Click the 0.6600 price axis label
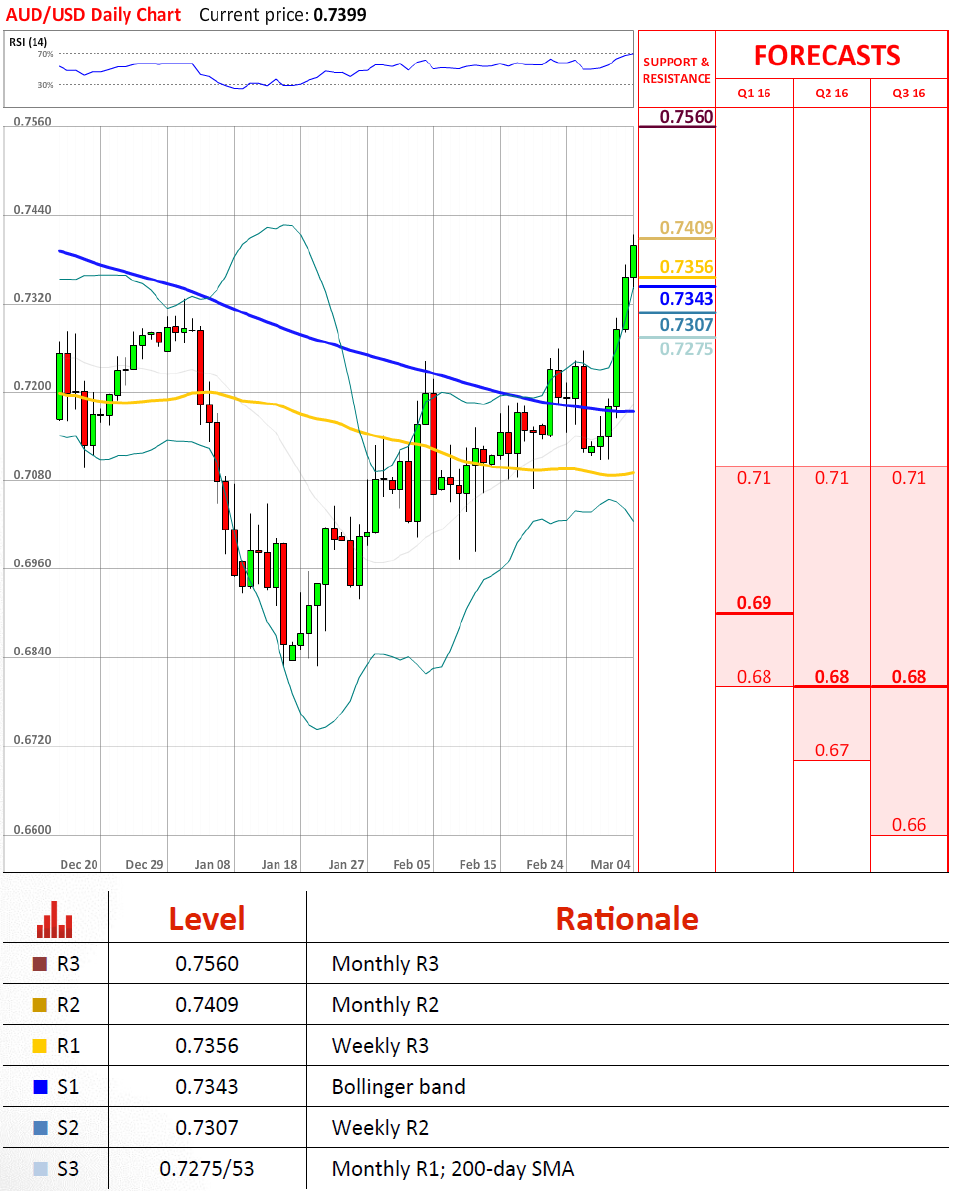957x1191 pixels. 33,829
